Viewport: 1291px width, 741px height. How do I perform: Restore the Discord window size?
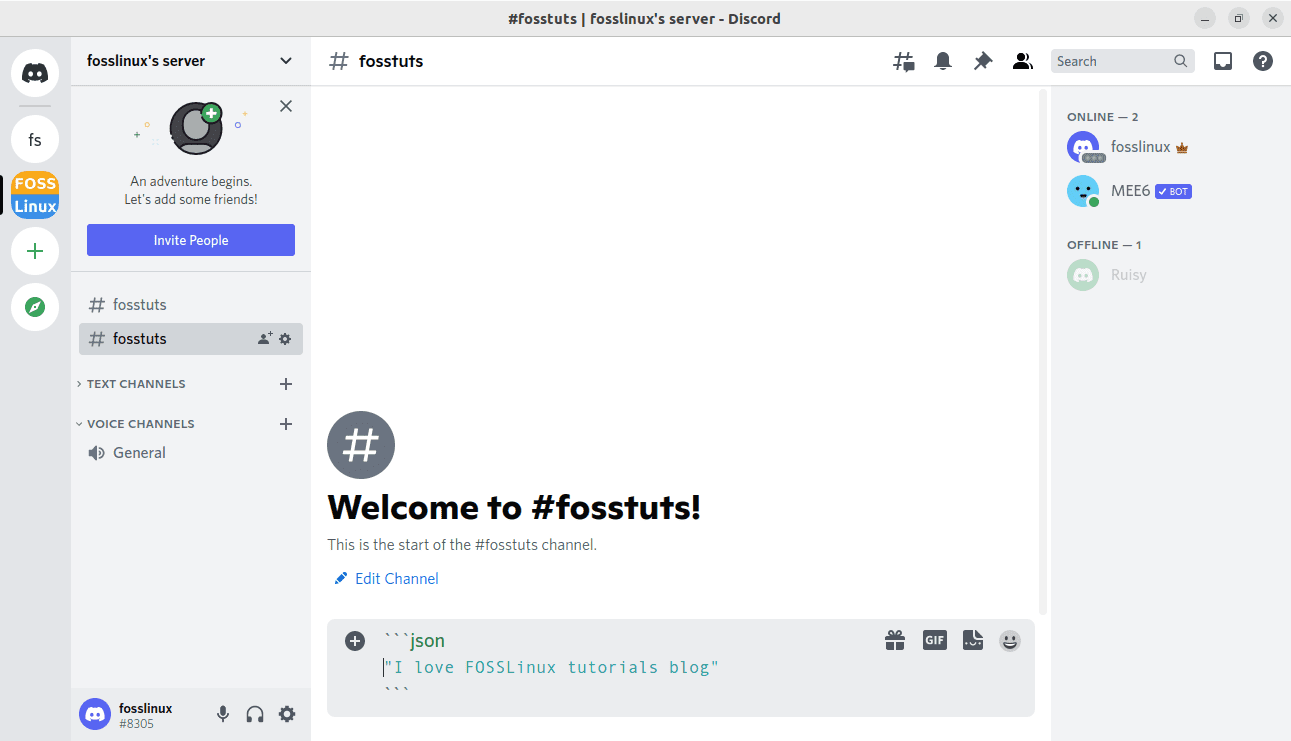[x=1239, y=18]
